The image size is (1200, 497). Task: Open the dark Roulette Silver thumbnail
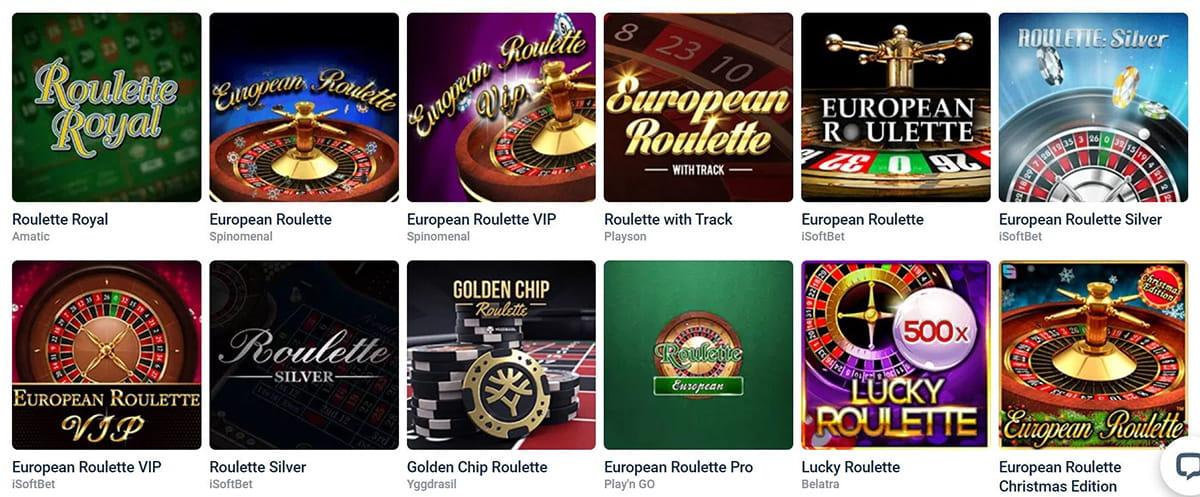point(304,355)
